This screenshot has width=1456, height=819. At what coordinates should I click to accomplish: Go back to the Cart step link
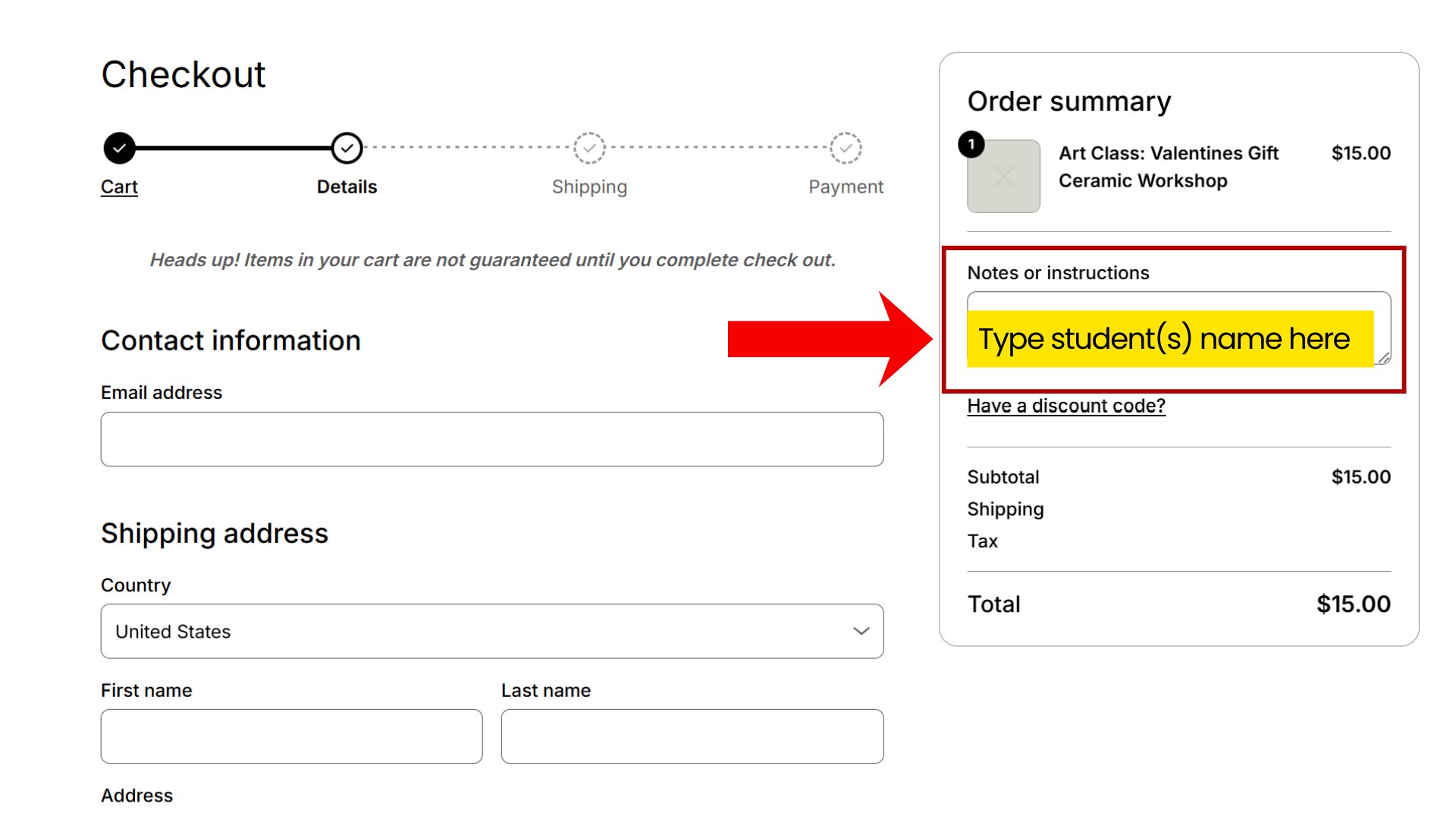[119, 187]
